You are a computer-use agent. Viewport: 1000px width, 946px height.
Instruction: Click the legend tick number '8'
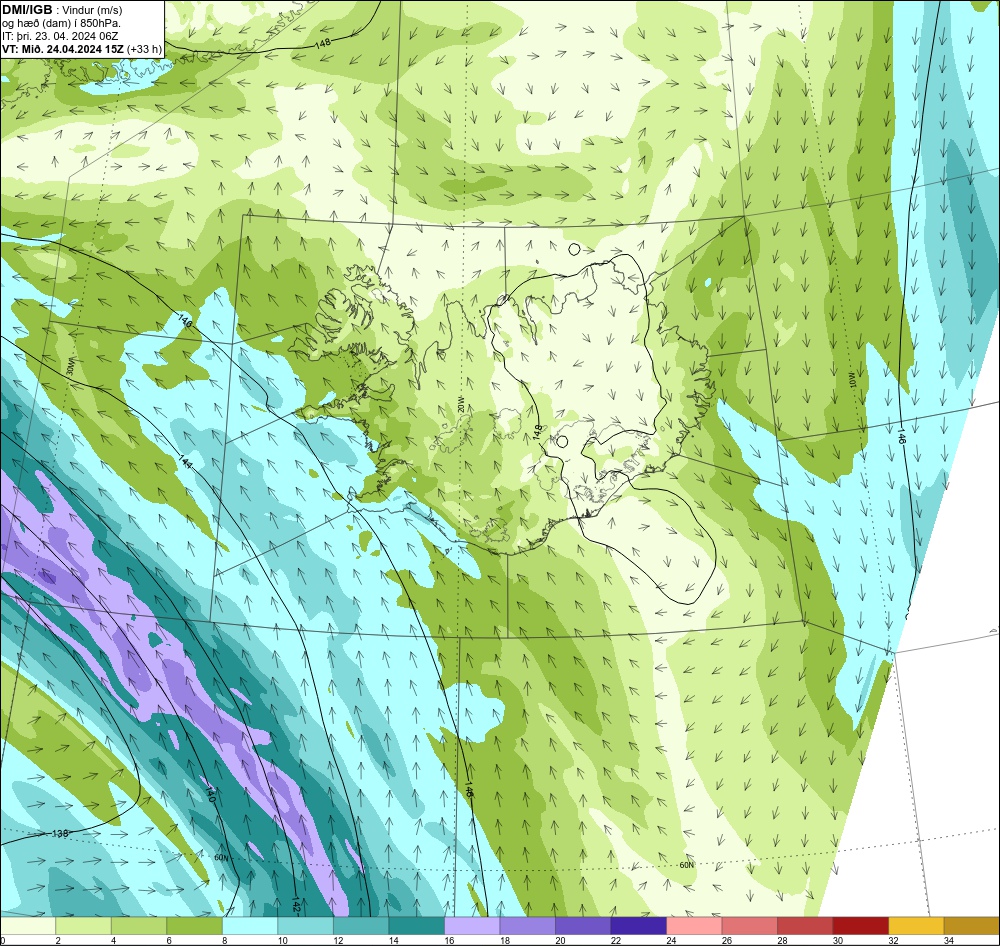point(227,940)
